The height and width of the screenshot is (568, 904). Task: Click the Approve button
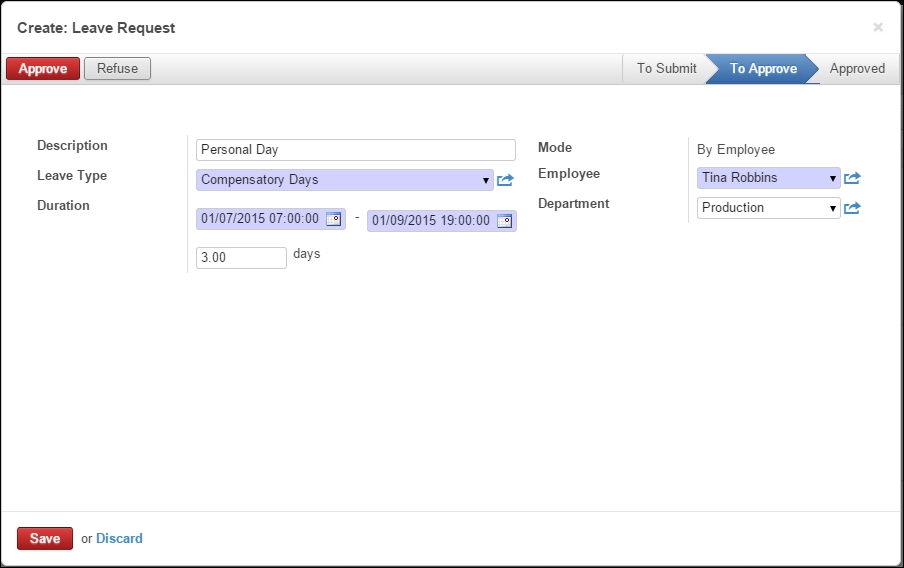[43, 69]
